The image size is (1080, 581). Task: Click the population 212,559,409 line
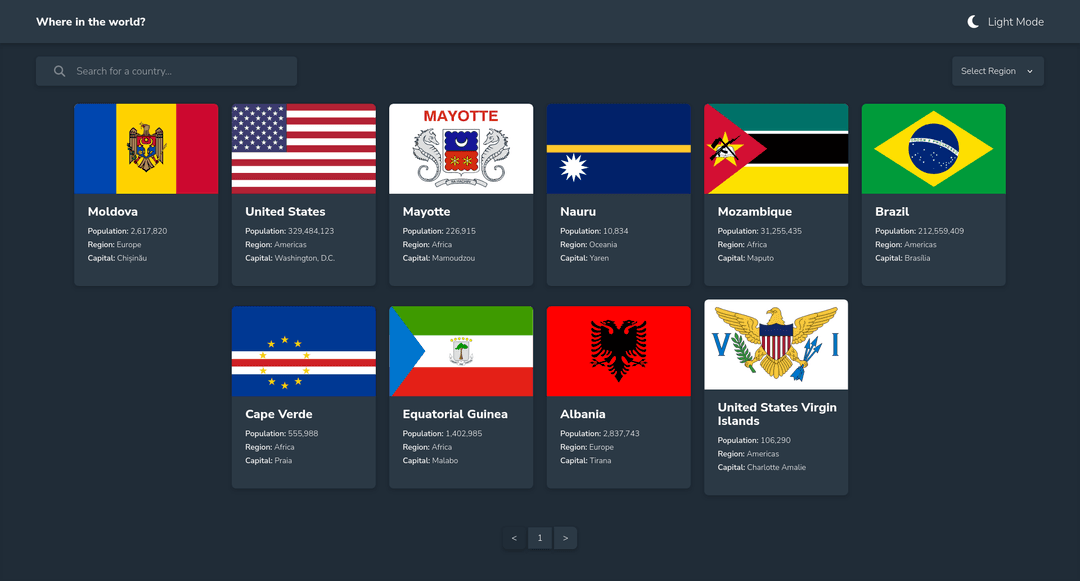point(920,231)
